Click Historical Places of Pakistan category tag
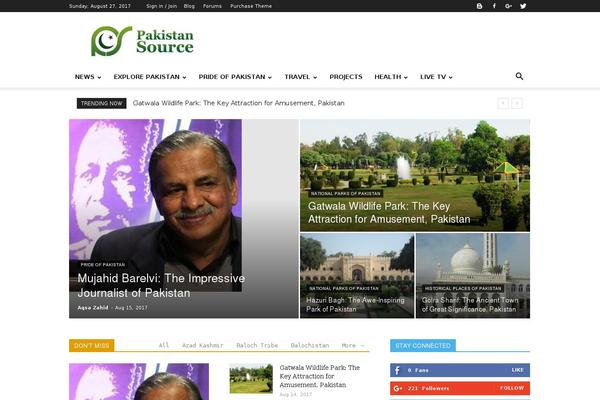Image resolution: width=600 pixels, height=400 pixels. coord(463,288)
